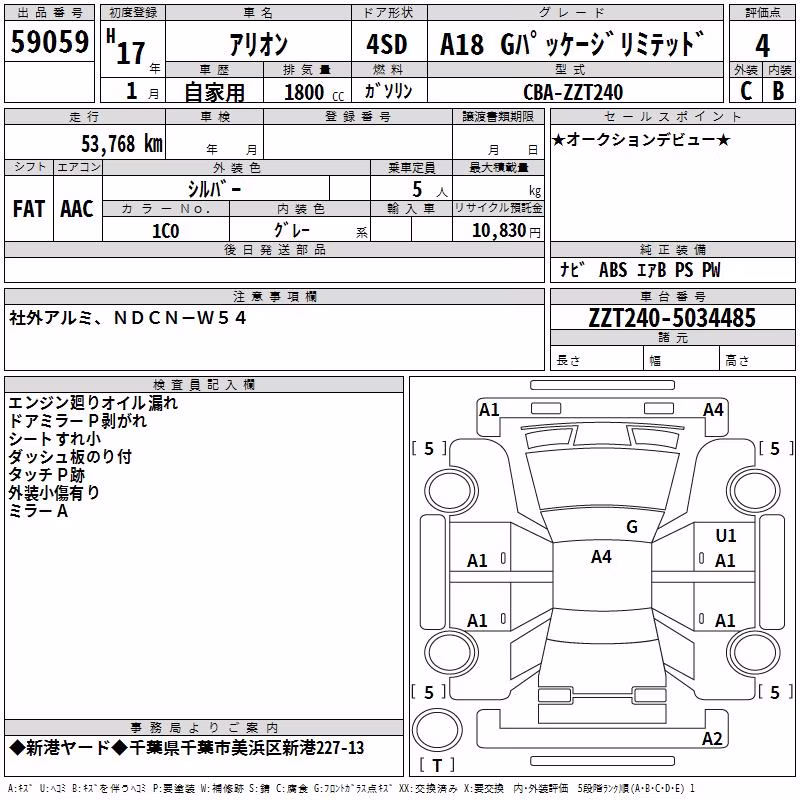
Task: Click the inspector note 外装小傷有り
Action: [x=54, y=492]
